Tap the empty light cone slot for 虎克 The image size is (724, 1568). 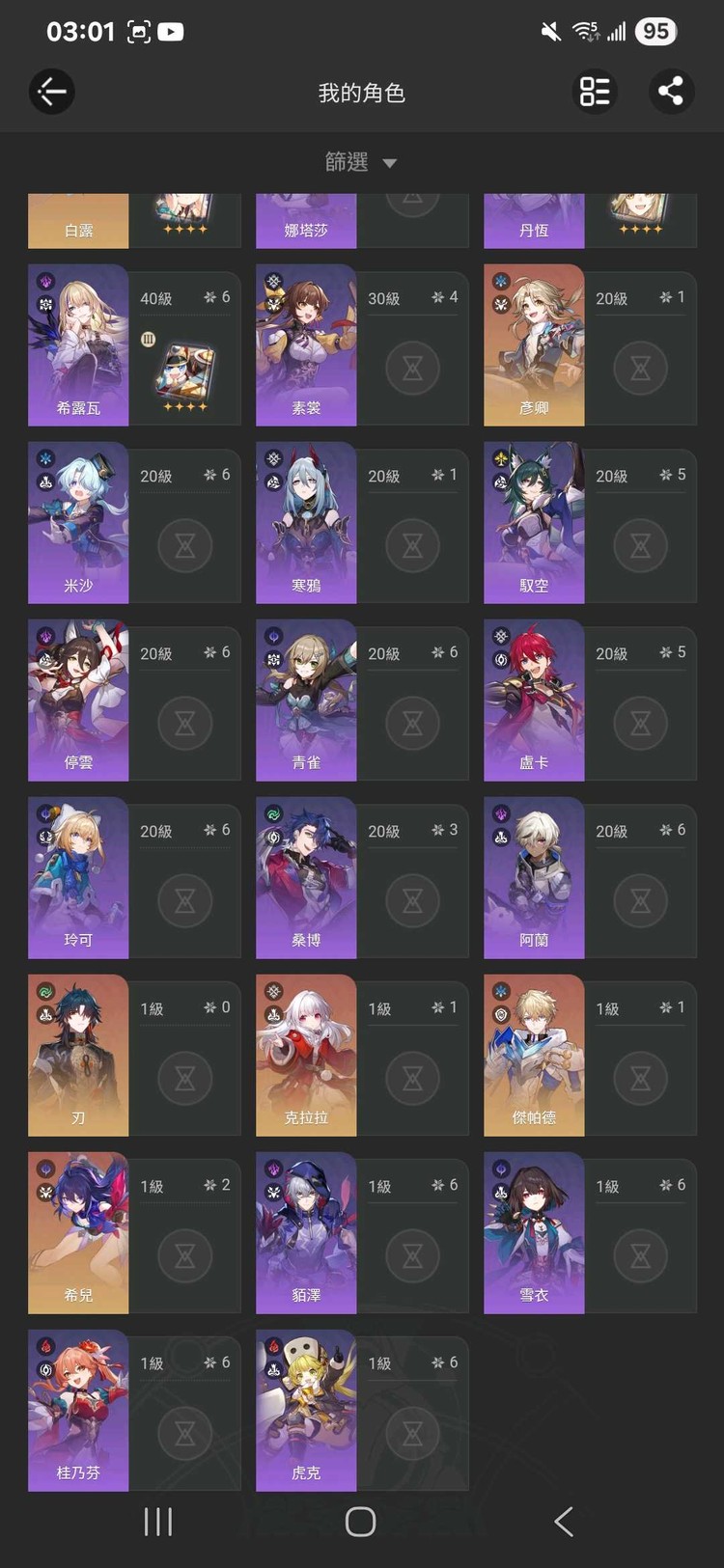tap(412, 1433)
